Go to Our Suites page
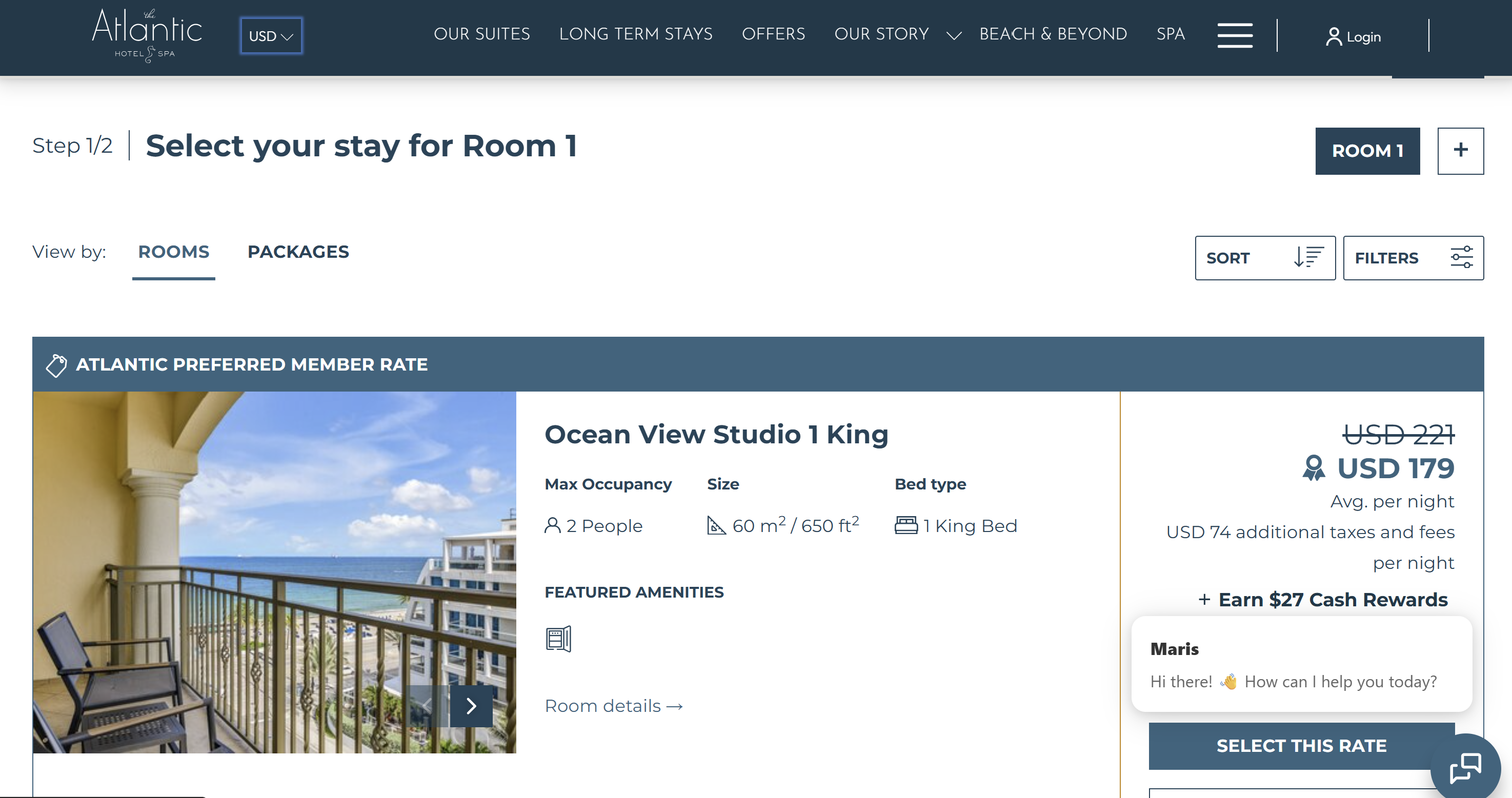 pyautogui.click(x=482, y=34)
